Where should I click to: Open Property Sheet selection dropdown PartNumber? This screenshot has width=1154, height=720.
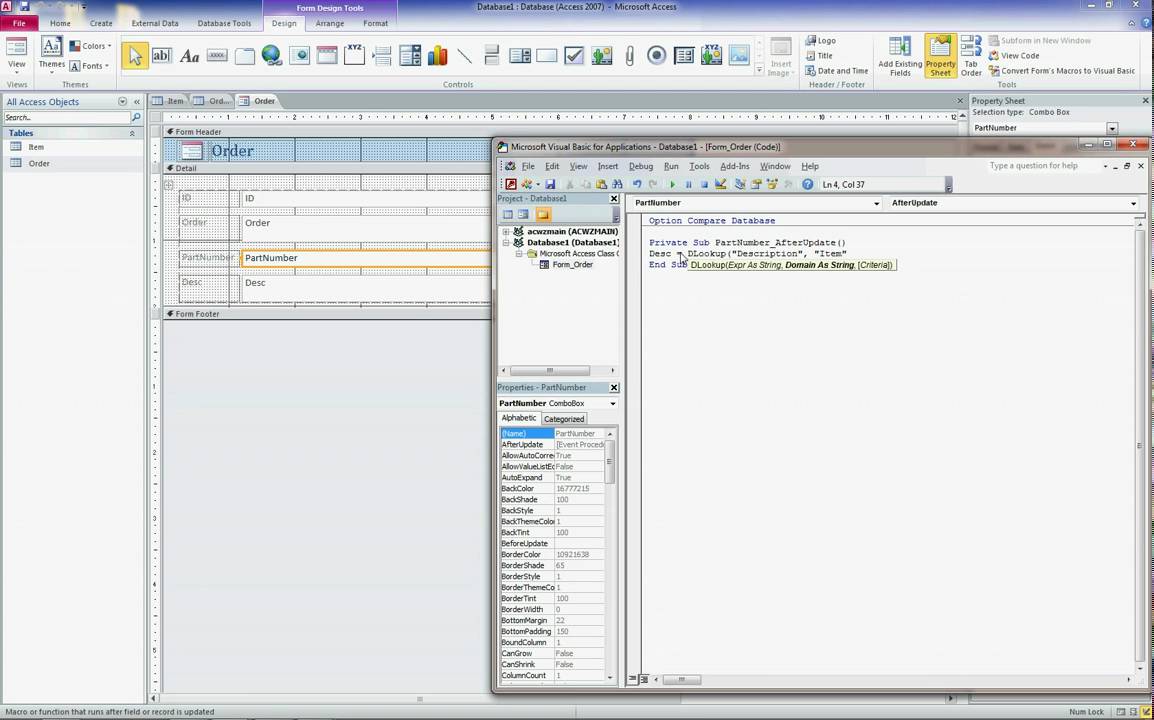[1112, 128]
